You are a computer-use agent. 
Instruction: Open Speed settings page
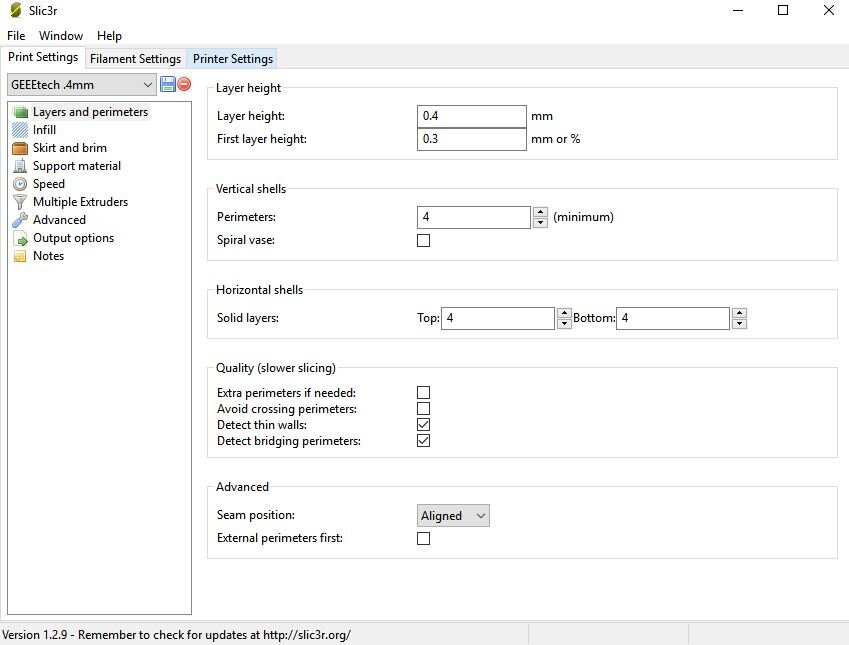(x=48, y=184)
